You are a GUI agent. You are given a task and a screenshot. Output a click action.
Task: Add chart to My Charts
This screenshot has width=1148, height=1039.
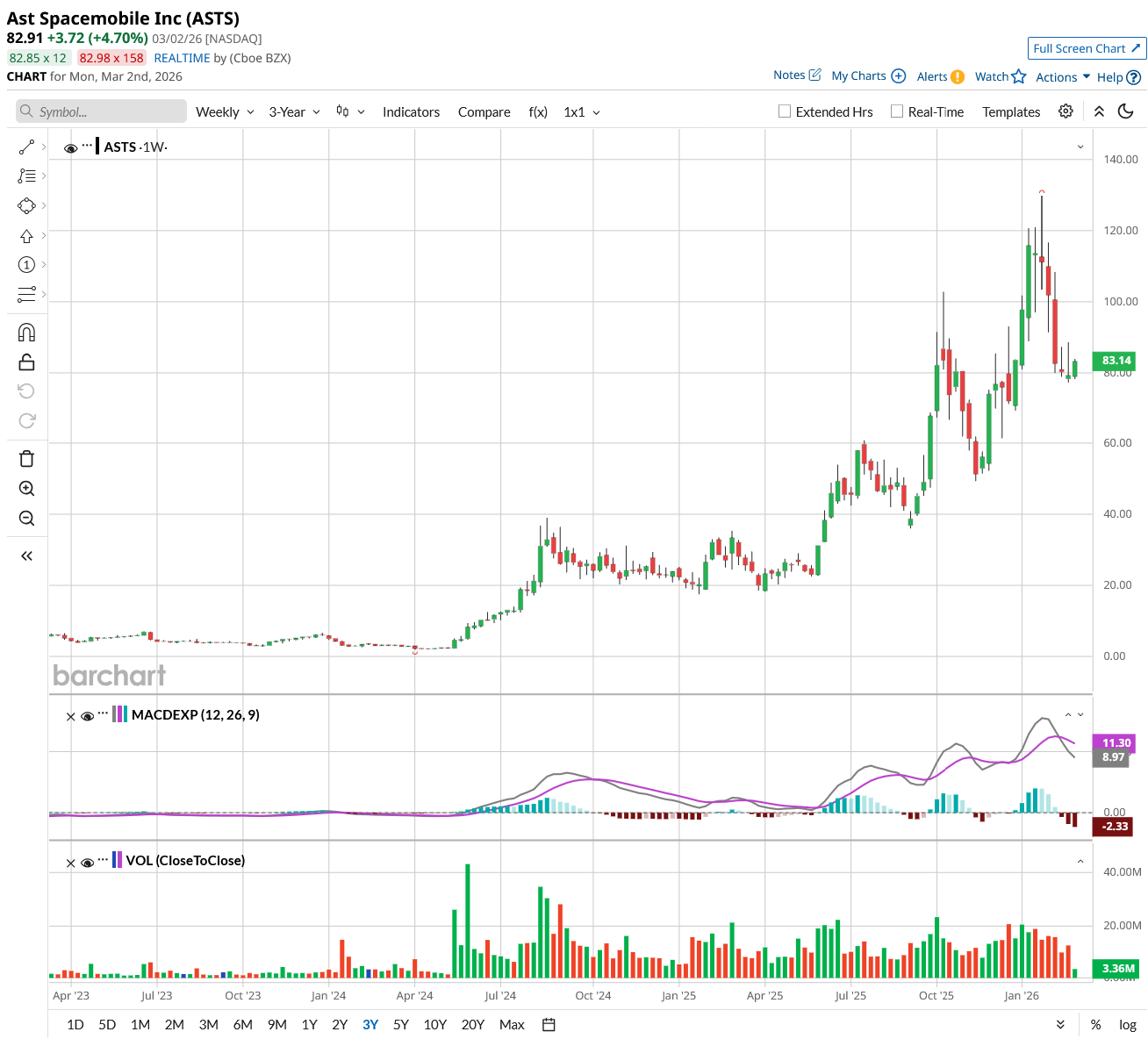[868, 76]
